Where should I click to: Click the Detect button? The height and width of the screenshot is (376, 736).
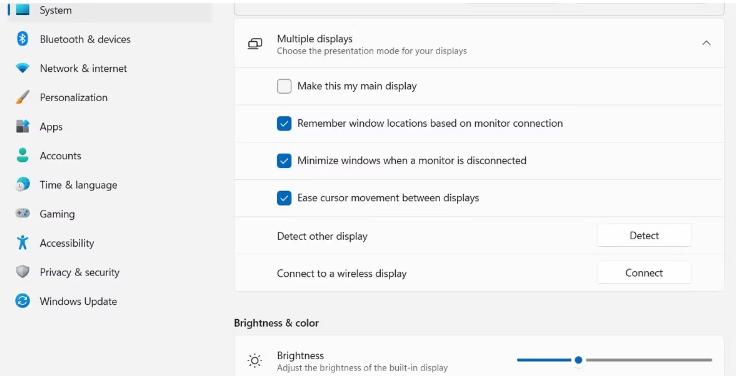pos(644,235)
